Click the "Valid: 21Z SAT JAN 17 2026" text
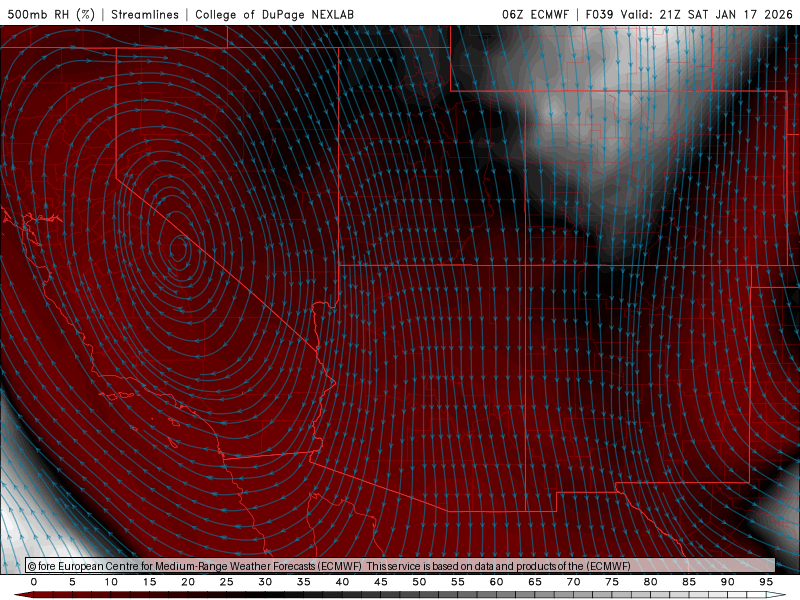Image resolution: width=800 pixels, height=600 pixels. tap(707, 14)
